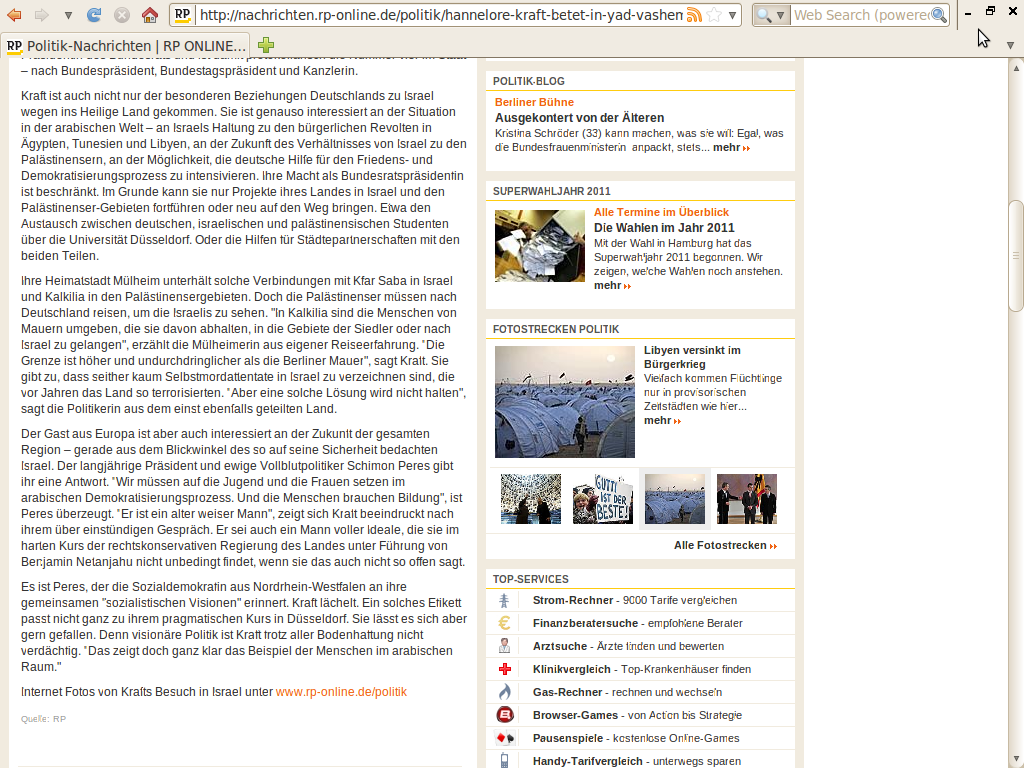Click the Browser-Games red icon

click(x=505, y=715)
